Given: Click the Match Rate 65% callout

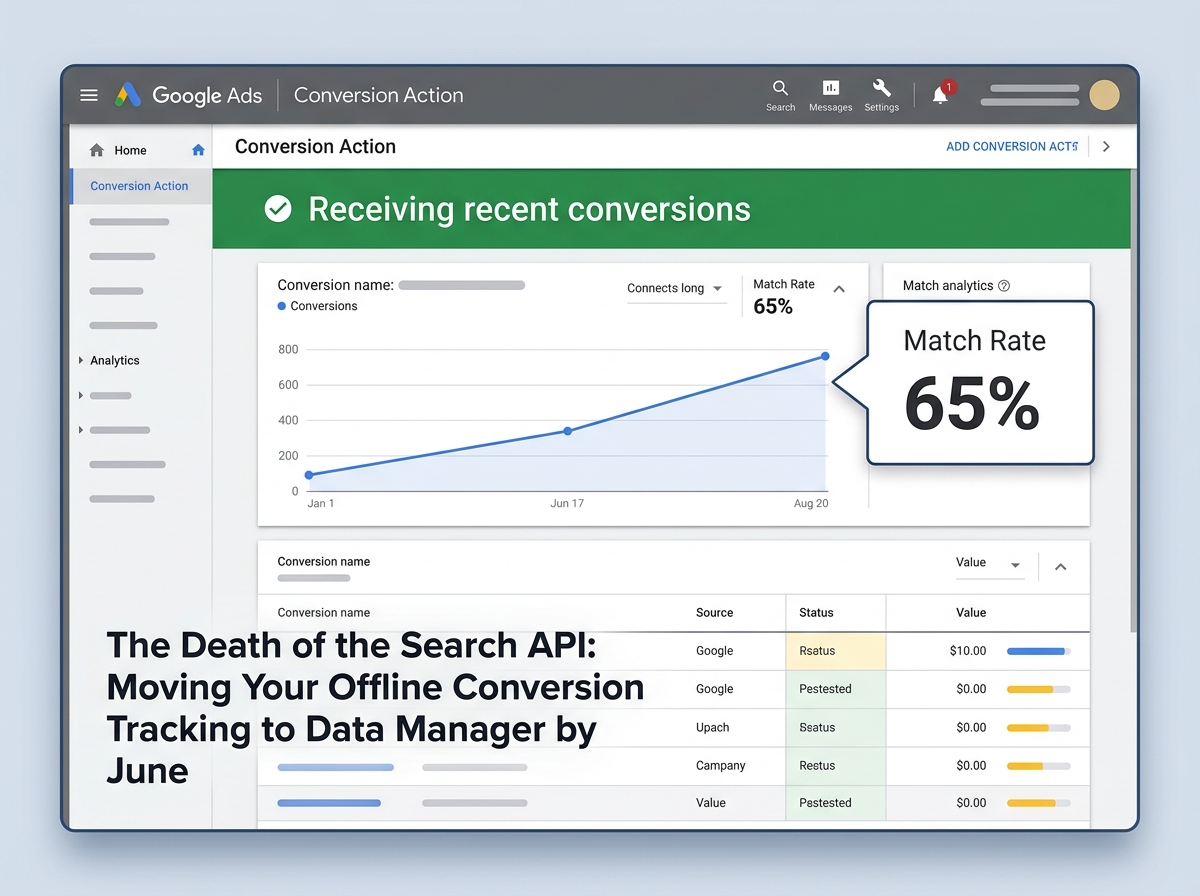Looking at the screenshot, I should (x=980, y=383).
